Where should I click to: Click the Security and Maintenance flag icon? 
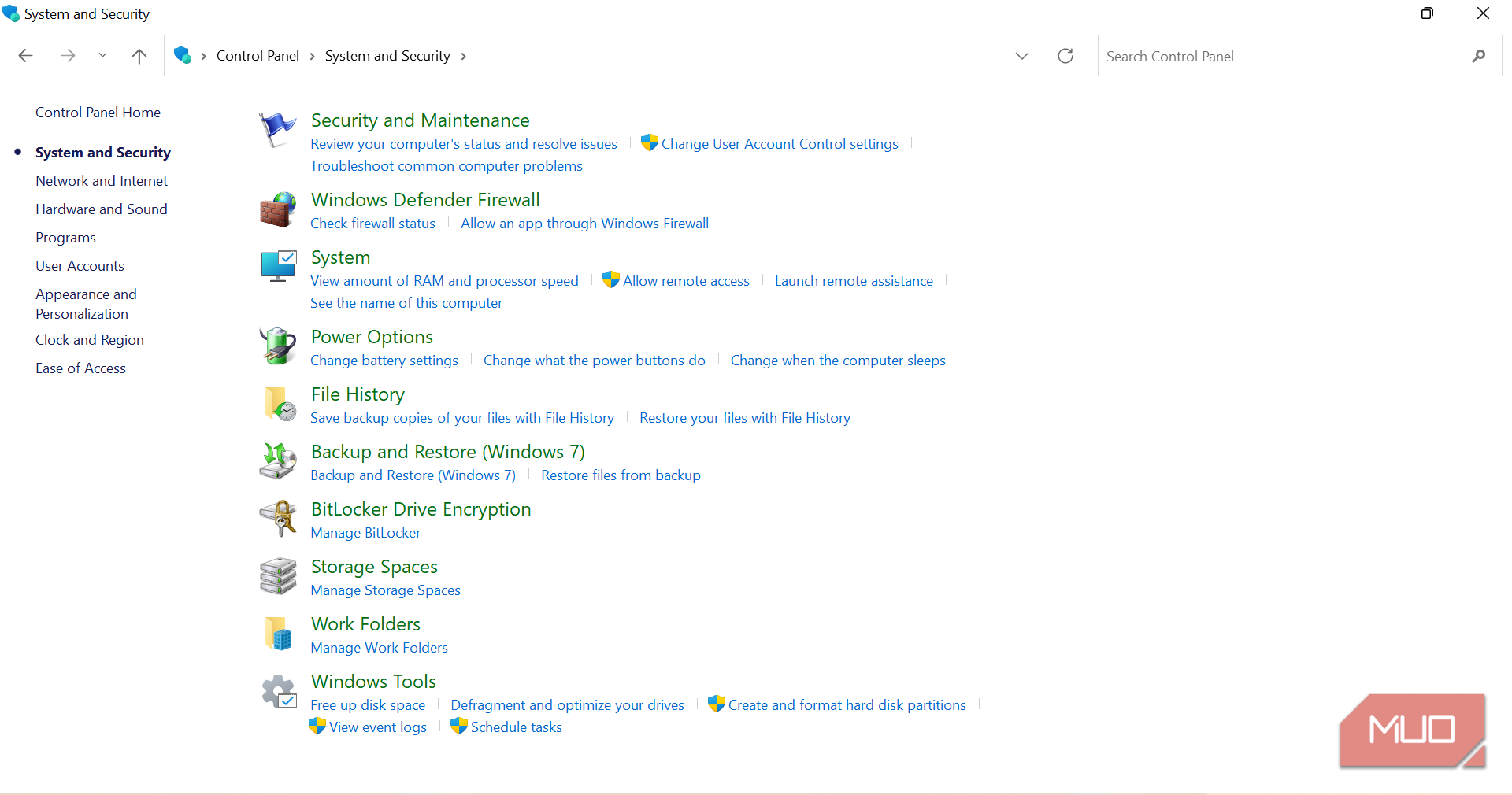click(278, 130)
